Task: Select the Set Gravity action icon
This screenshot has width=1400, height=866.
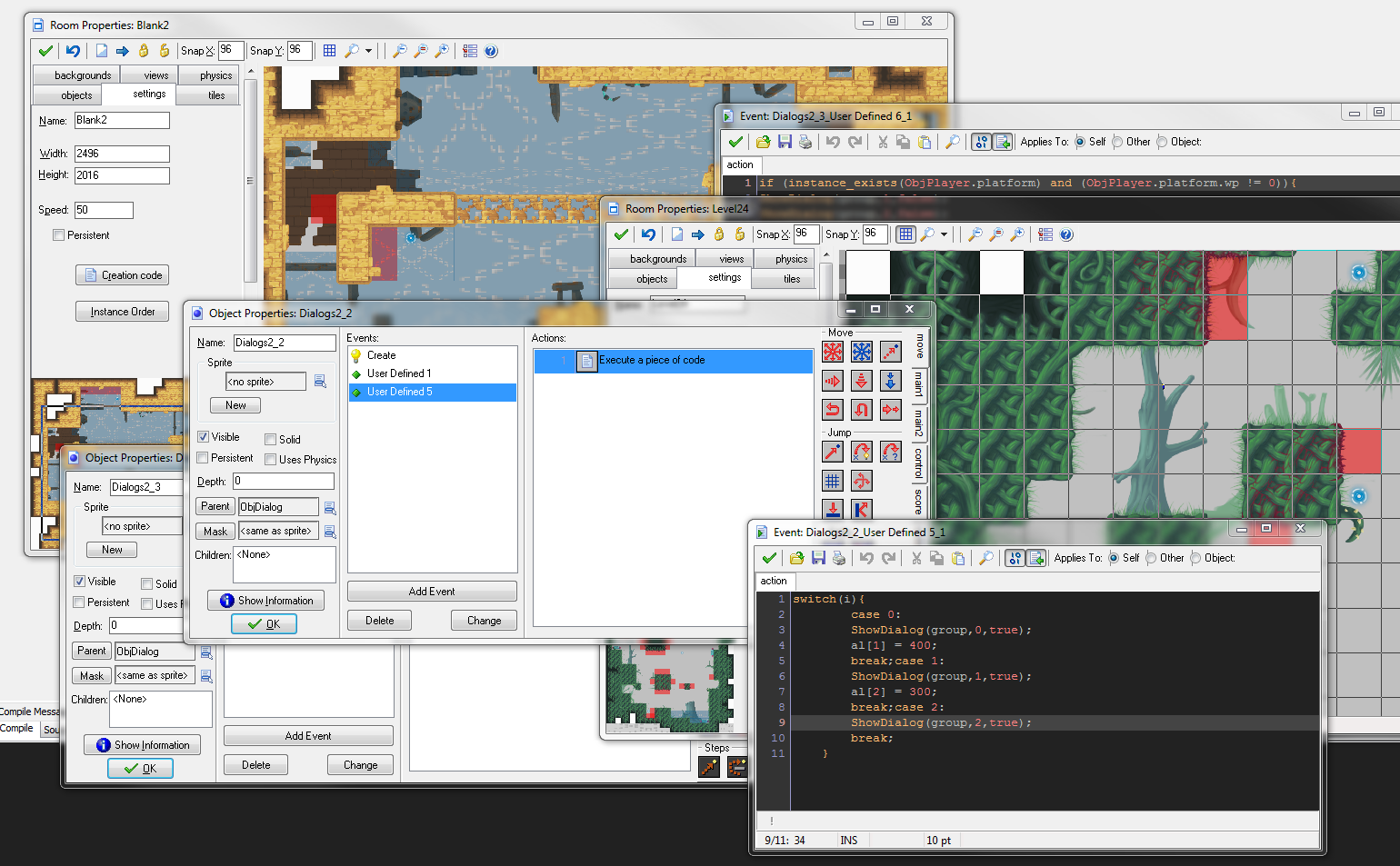Action: 891,381
